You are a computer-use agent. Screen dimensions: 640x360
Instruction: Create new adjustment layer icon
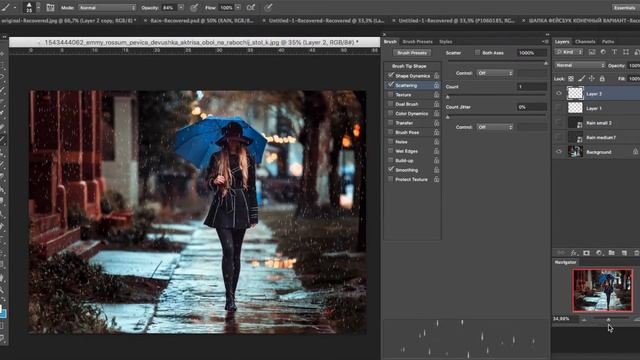(x=599, y=253)
